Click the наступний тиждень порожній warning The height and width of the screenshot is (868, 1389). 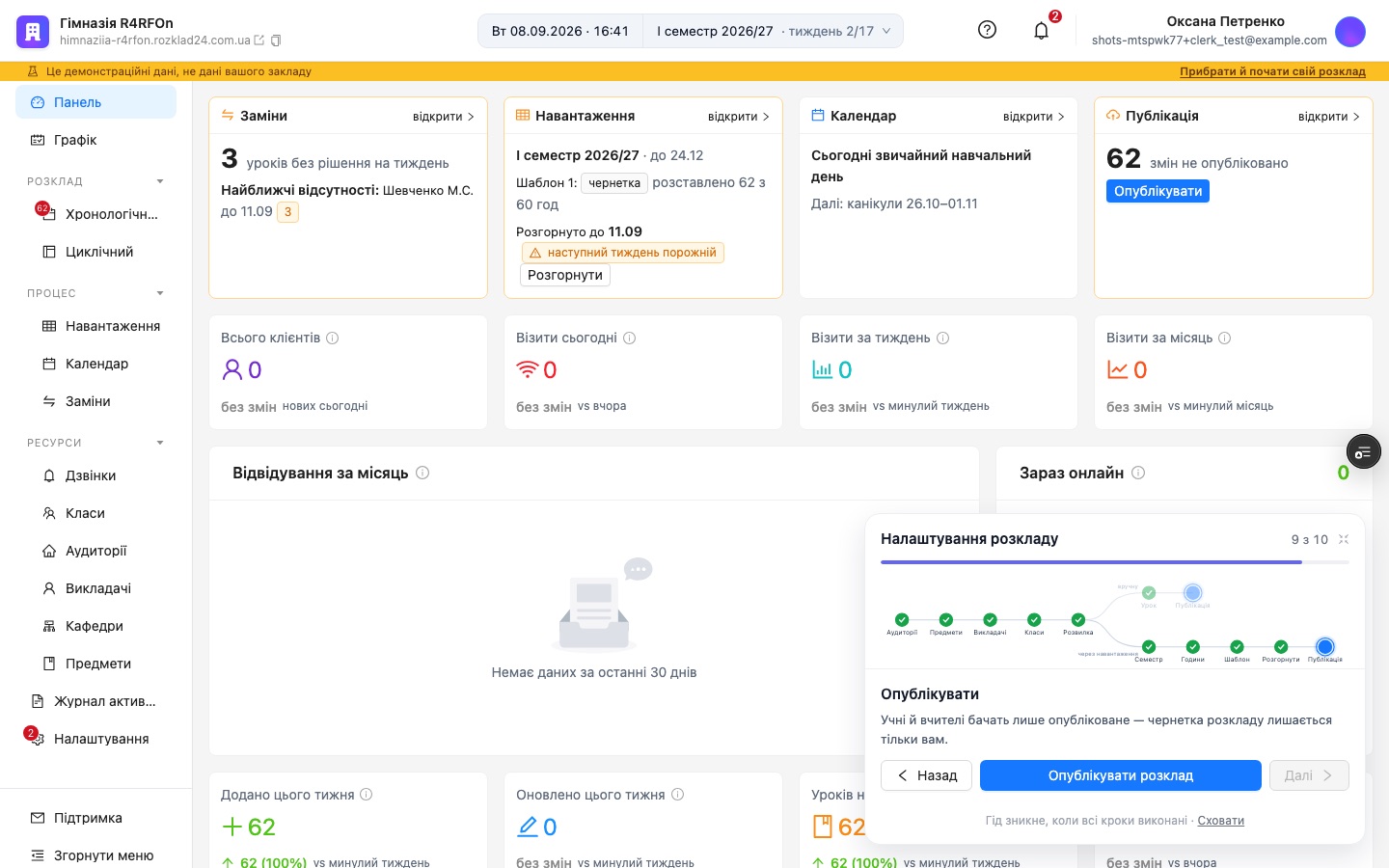pyautogui.click(x=623, y=253)
